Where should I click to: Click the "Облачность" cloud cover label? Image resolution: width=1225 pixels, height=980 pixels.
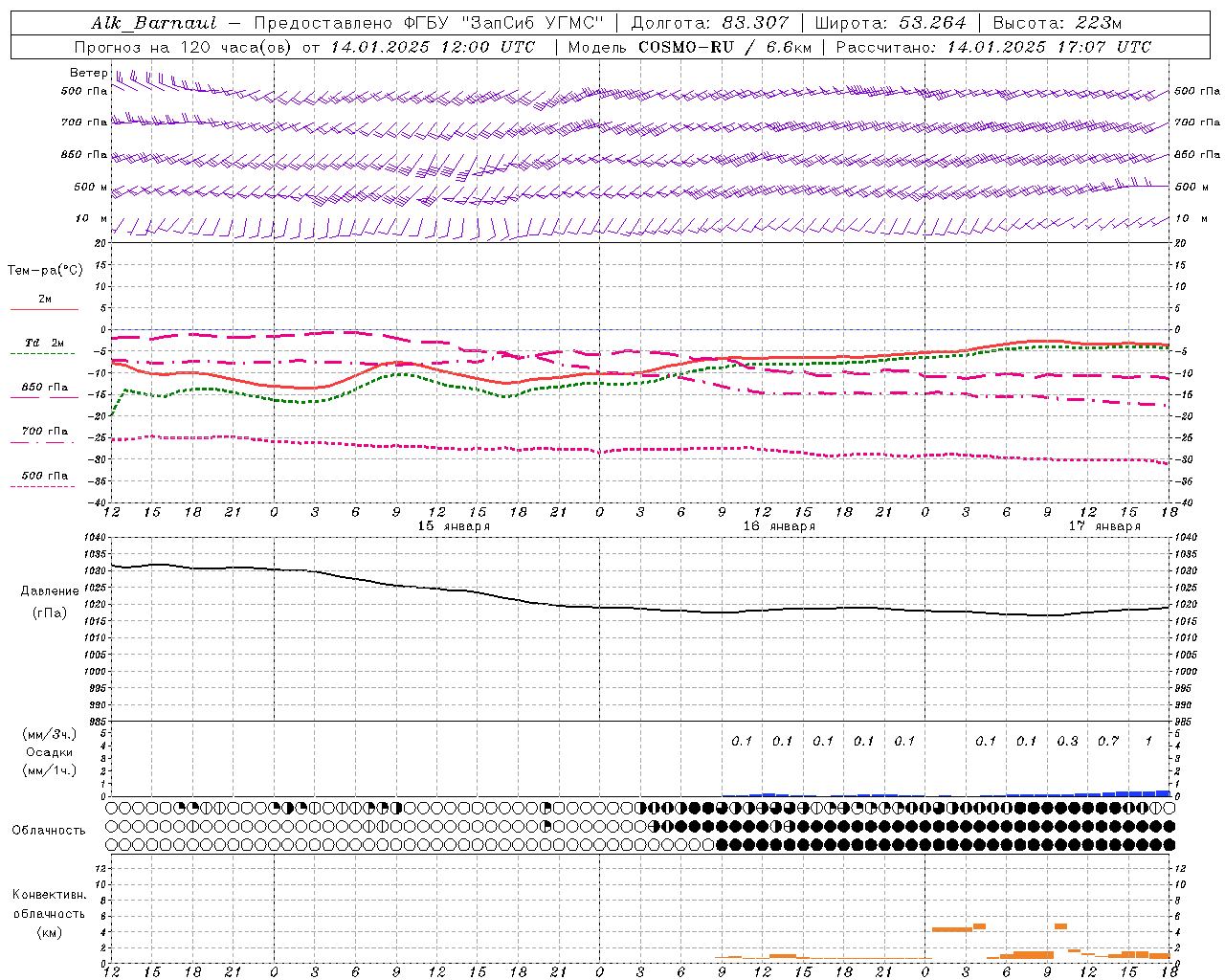coord(49,830)
